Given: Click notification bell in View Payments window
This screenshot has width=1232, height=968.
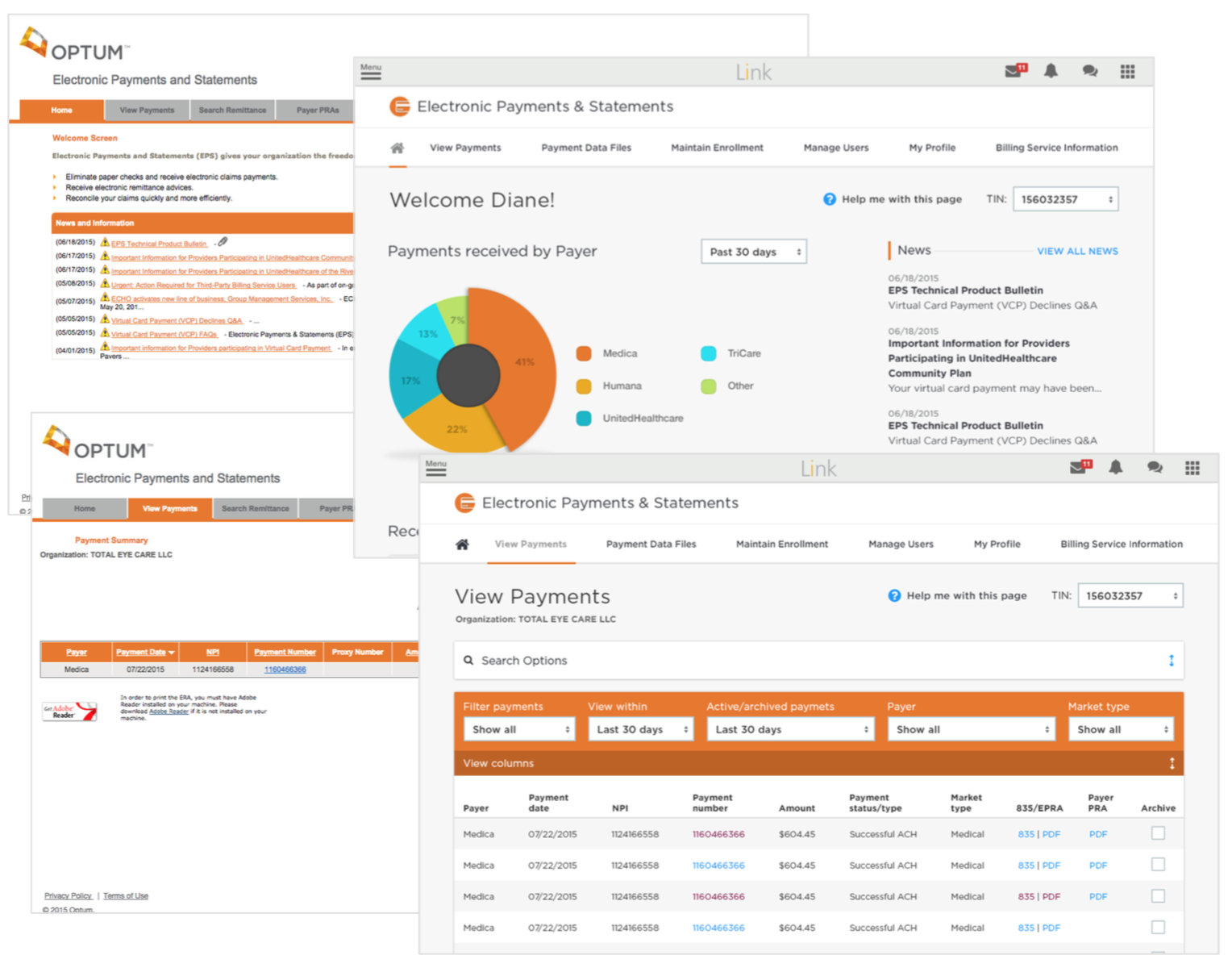Looking at the screenshot, I should (x=1115, y=467).
